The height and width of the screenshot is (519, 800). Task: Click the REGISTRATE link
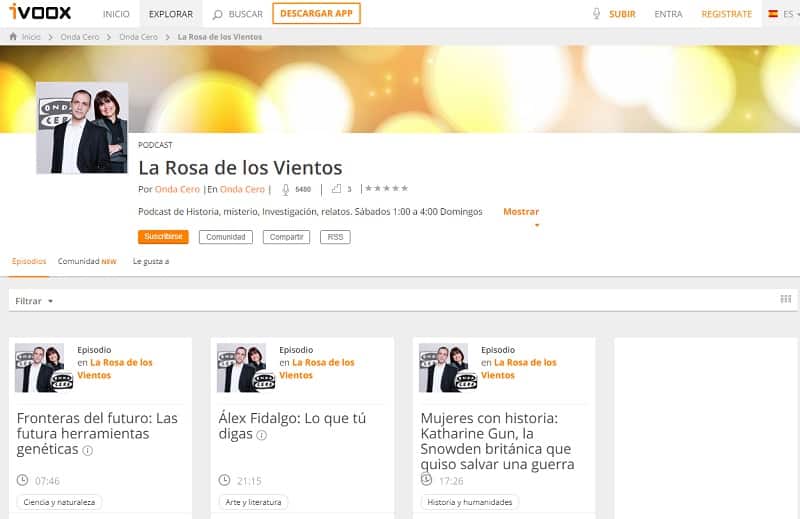(x=727, y=14)
